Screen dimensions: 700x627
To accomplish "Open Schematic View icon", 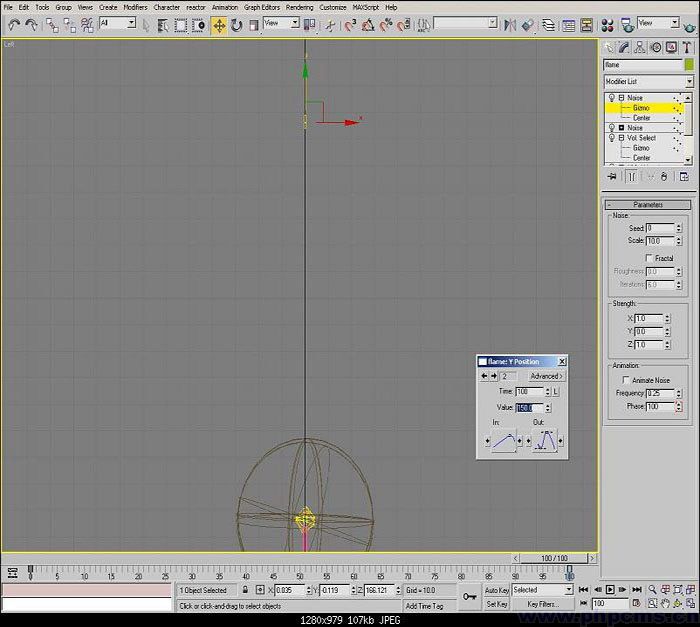I will tap(586, 25).
